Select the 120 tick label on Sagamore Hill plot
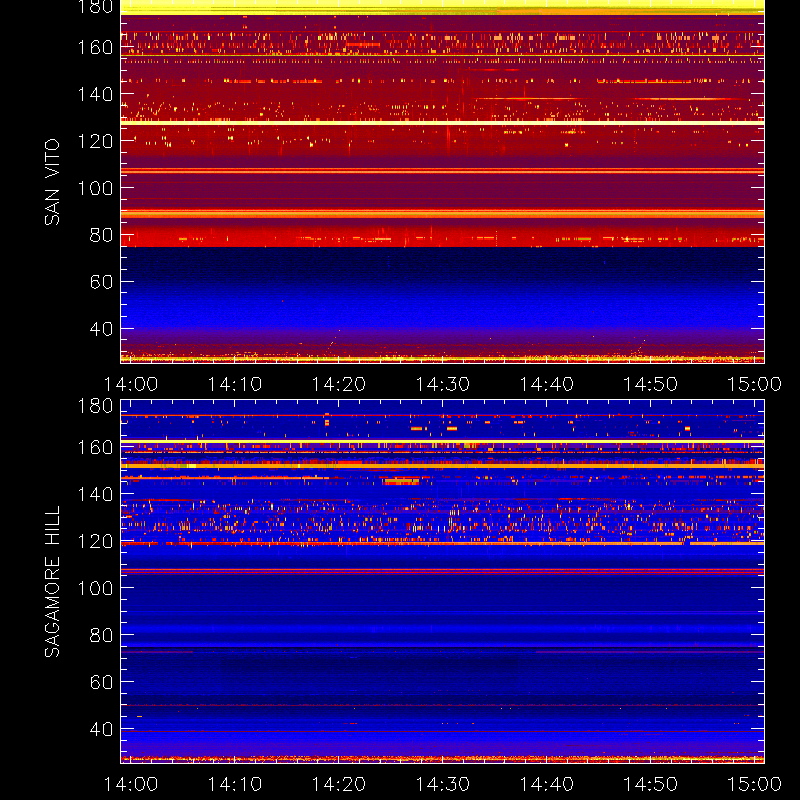 point(95,541)
